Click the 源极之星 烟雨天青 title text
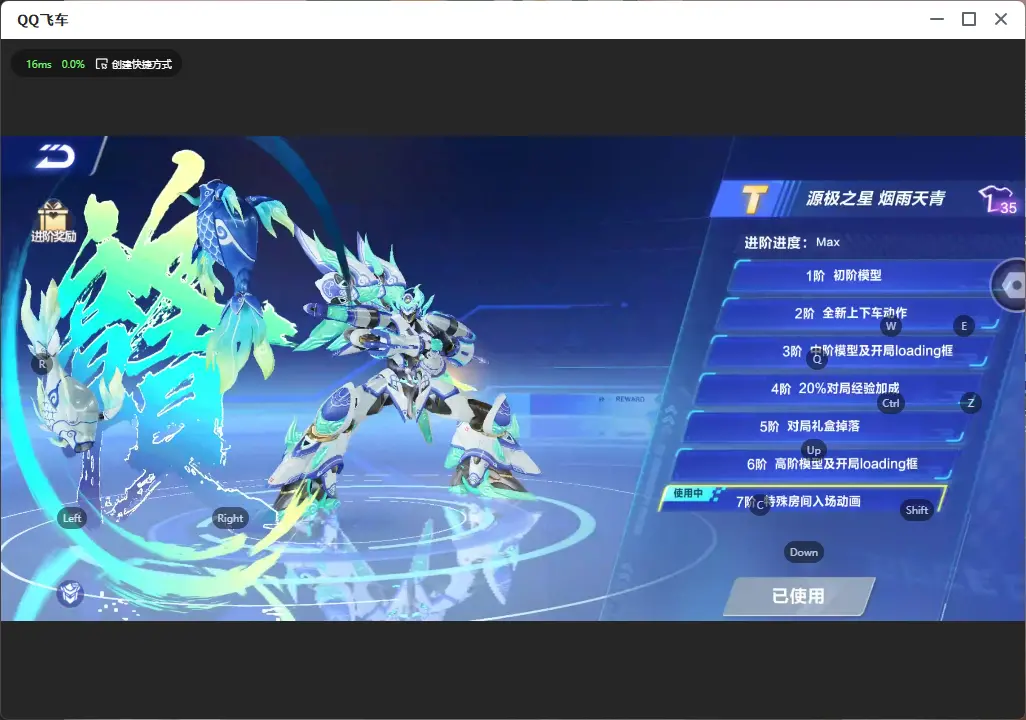The height and width of the screenshot is (720, 1026). point(876,198)
